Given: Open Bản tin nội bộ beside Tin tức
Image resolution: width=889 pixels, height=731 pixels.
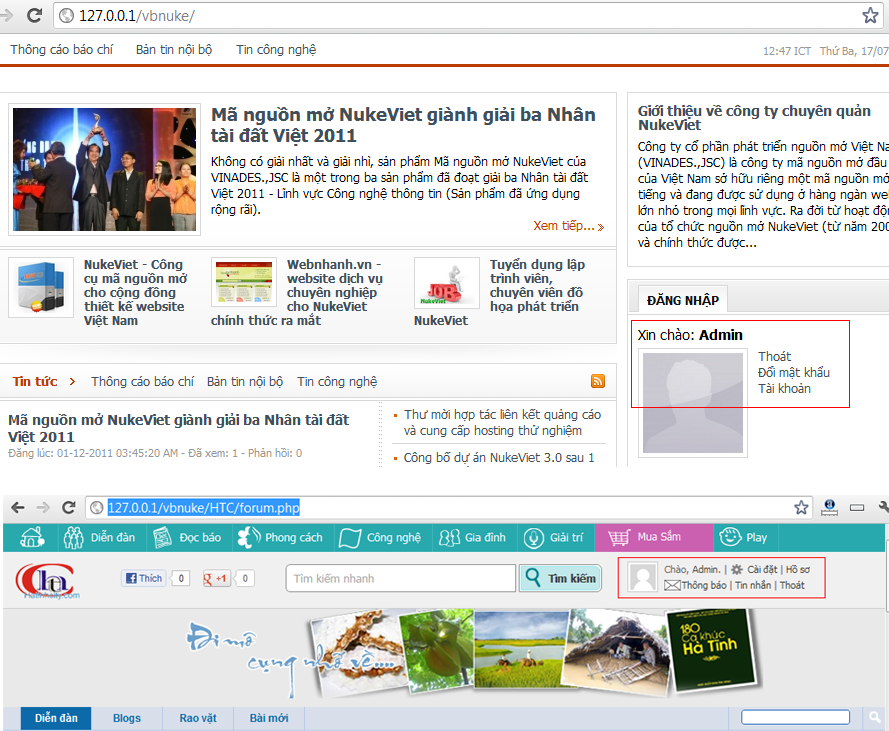Looking at the screenshot, I should tap(245, 381).
